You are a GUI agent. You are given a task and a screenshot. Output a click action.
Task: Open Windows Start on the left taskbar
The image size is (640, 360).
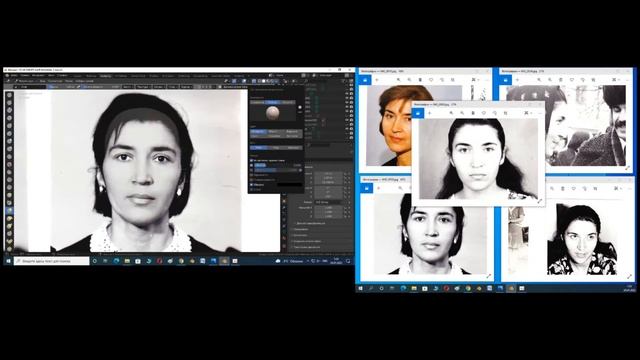[8, 261]
